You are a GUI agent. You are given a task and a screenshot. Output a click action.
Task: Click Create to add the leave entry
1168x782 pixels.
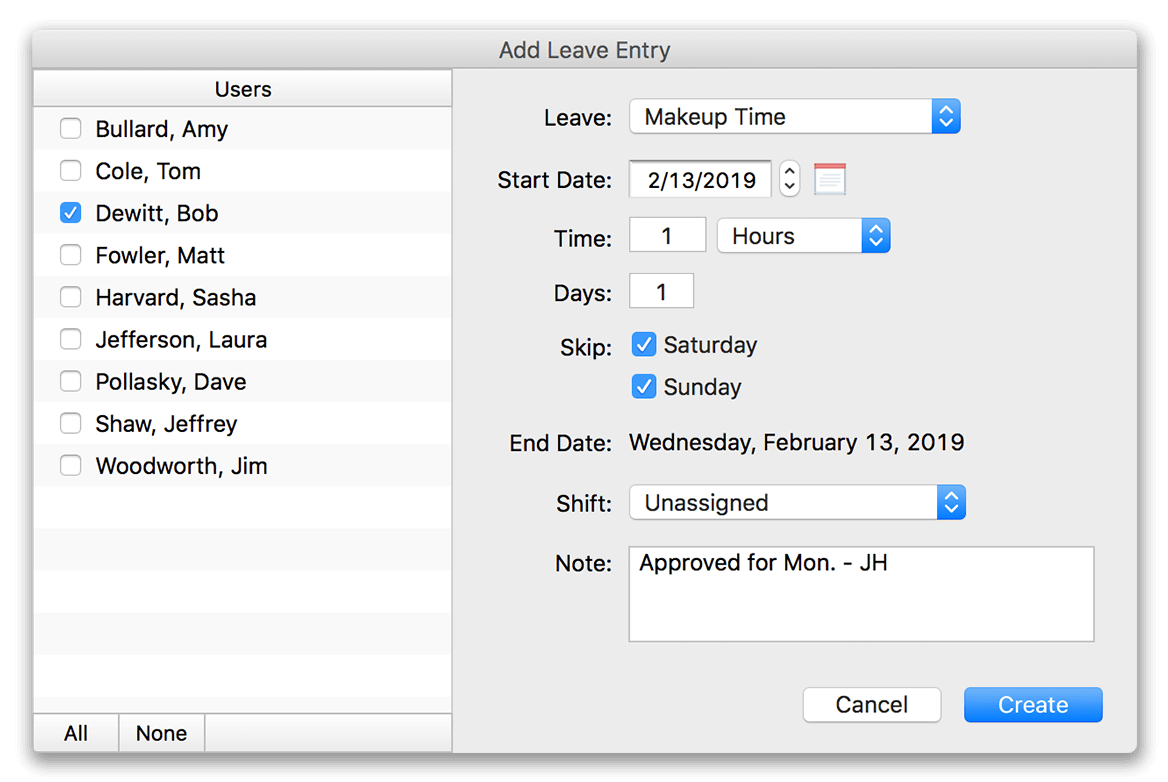coord(1032,704)
